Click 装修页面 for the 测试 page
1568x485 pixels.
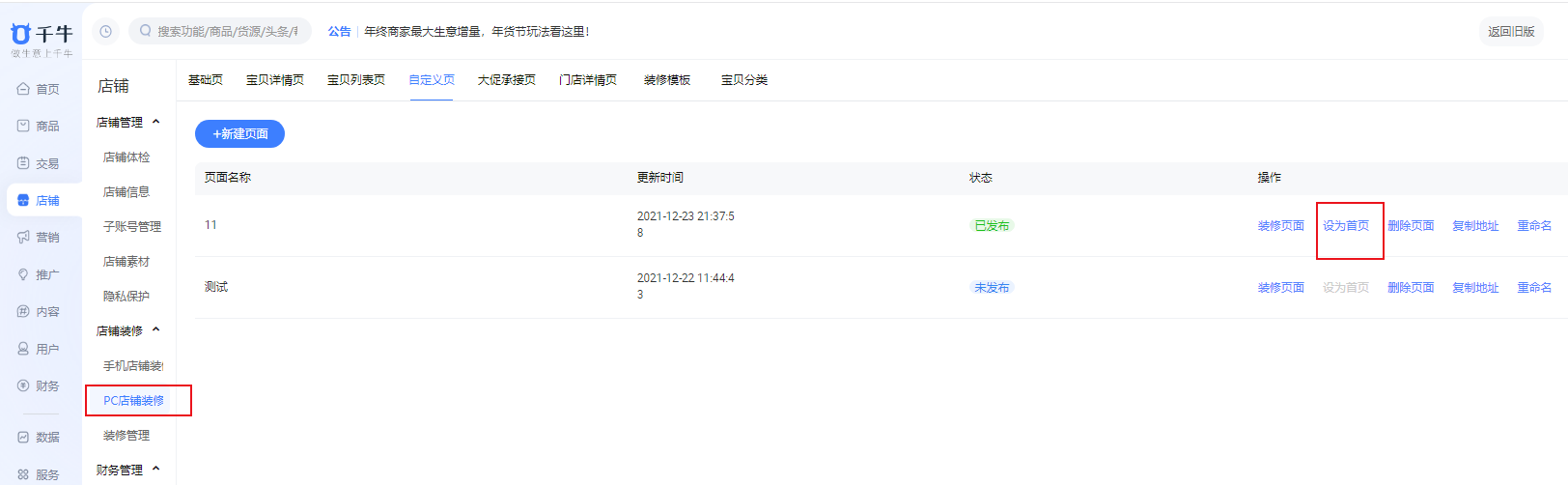(1280, 288)
